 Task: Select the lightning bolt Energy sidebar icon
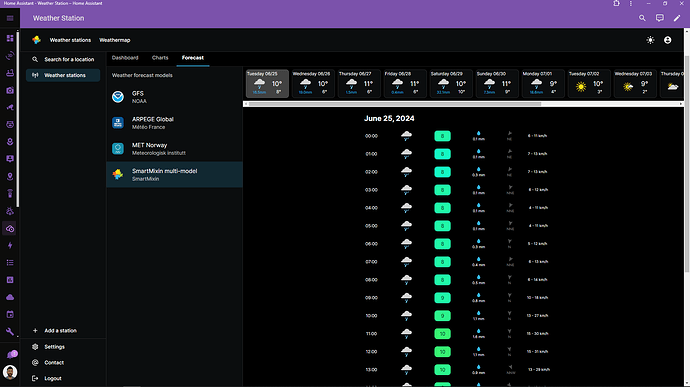[x=10, y=246]
